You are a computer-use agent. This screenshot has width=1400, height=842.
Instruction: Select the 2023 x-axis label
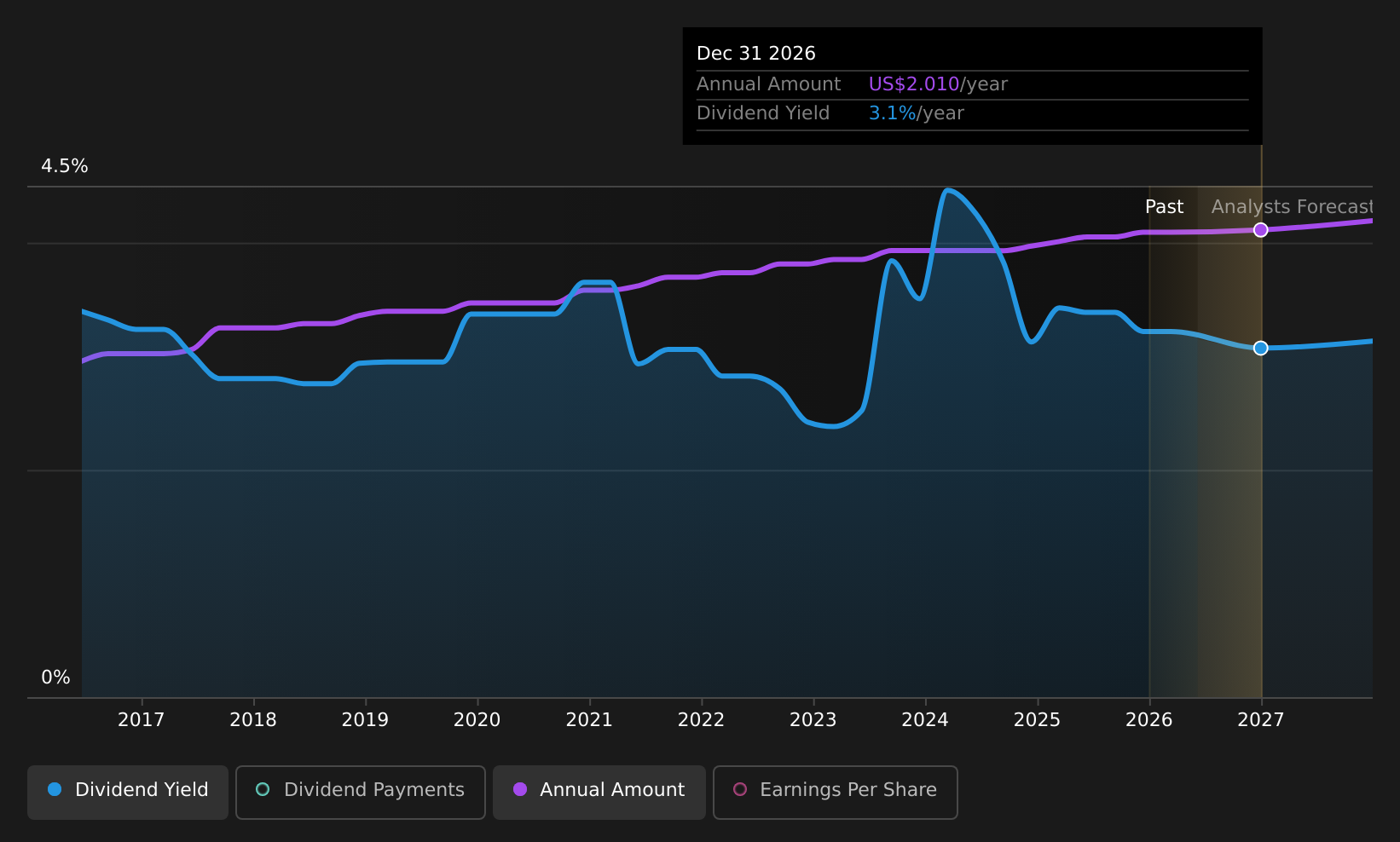coord(813,720)
